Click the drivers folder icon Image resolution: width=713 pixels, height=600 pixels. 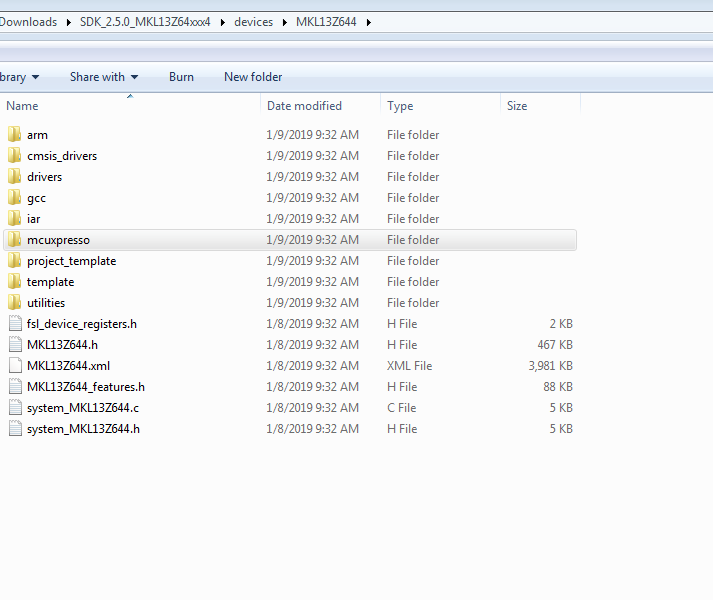(x=15, y=176)
